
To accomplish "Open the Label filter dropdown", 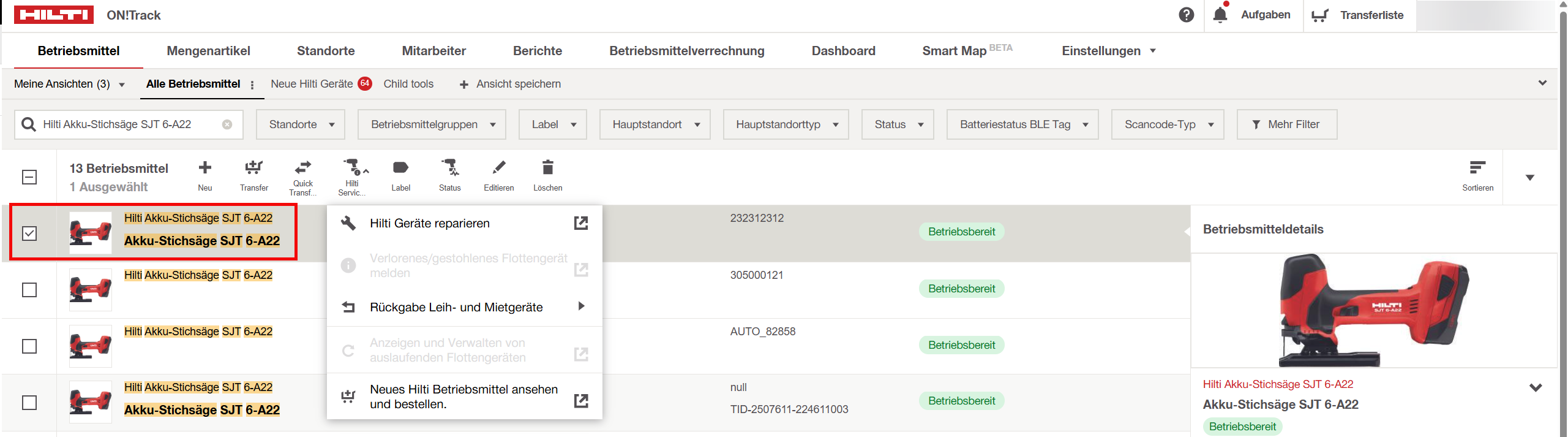I will tap(553, 124).
